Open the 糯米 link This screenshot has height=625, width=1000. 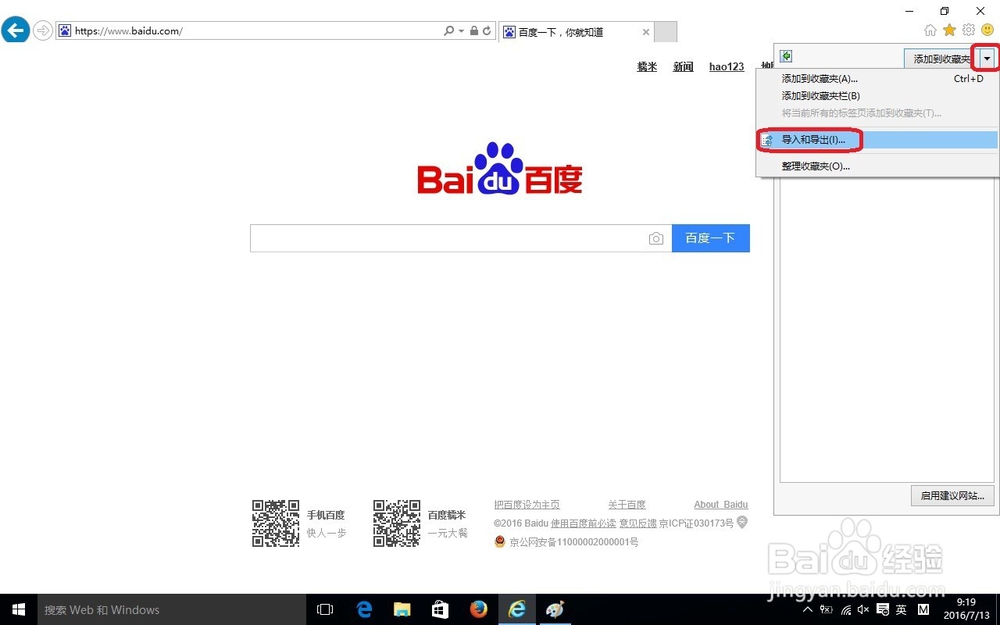(647, 66)
